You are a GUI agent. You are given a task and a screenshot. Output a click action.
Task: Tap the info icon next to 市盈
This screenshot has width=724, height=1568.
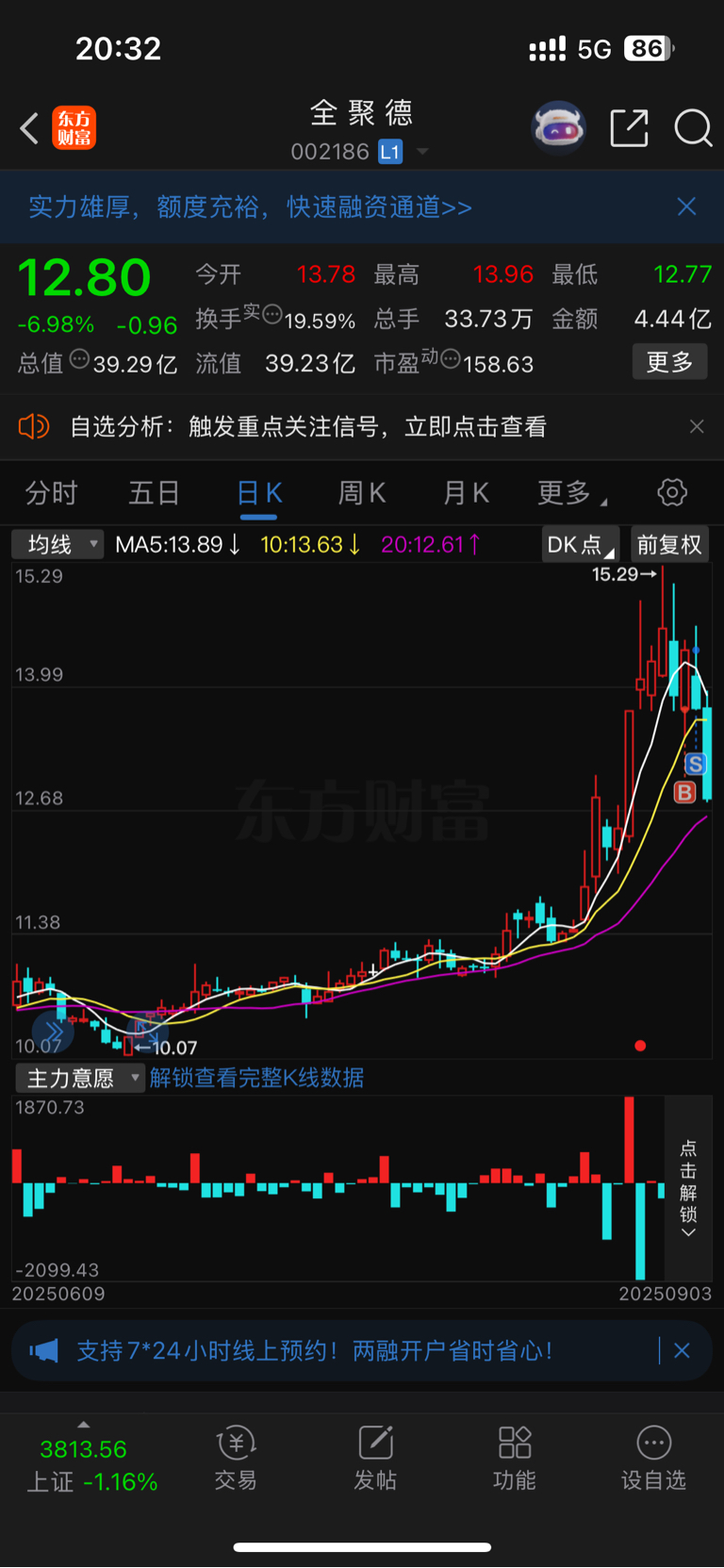pos(451,358)
